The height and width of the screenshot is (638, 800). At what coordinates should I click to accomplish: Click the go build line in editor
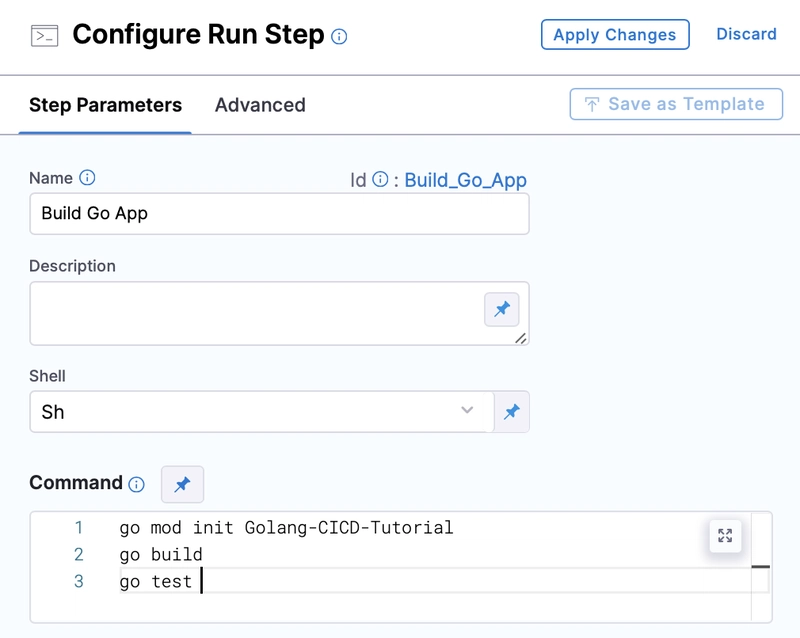pos(161,554)
